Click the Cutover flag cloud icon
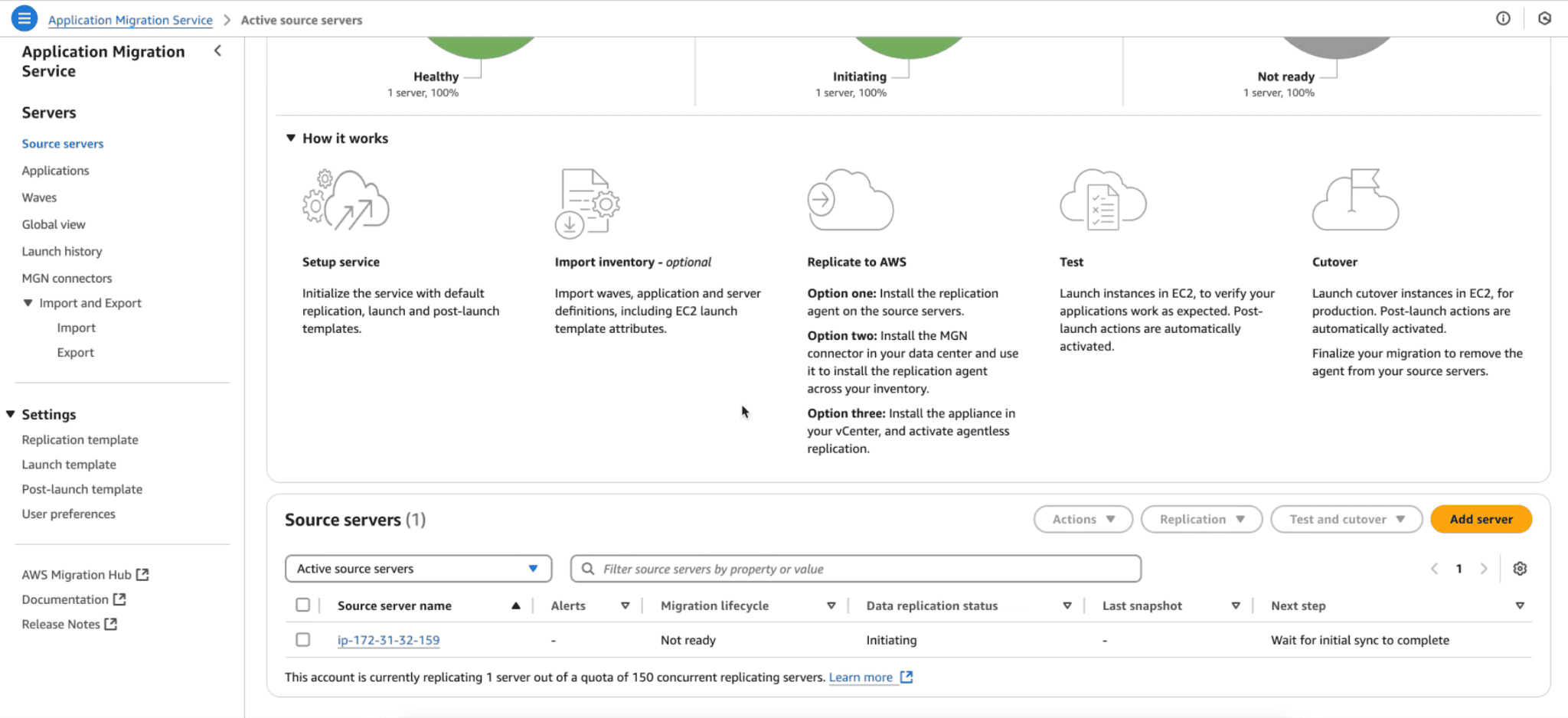The height and width of the screenshot is (718, 1568). [1355, 200]
